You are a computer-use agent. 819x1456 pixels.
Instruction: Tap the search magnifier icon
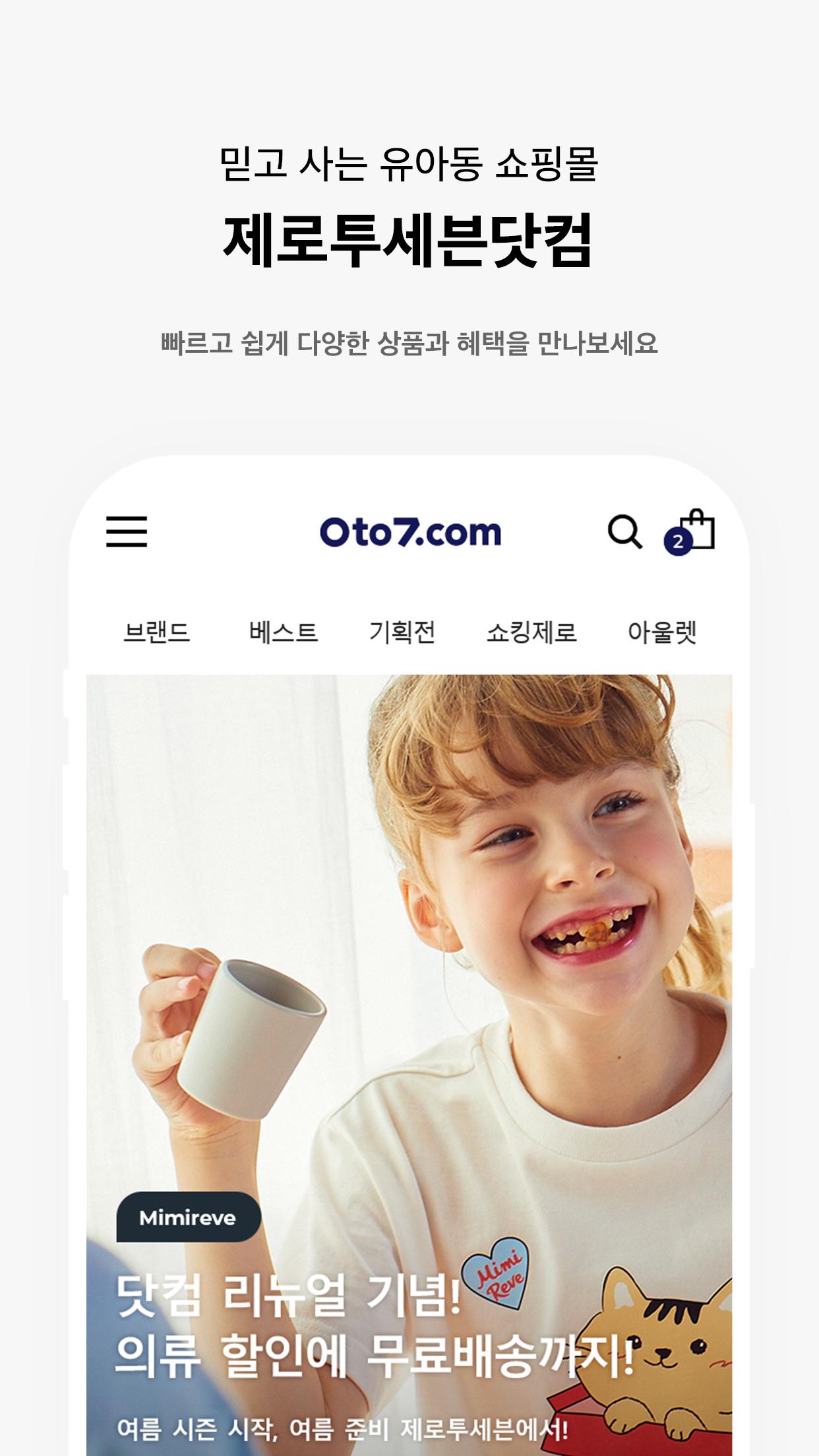pyautogui.click(x=624, y=531)
